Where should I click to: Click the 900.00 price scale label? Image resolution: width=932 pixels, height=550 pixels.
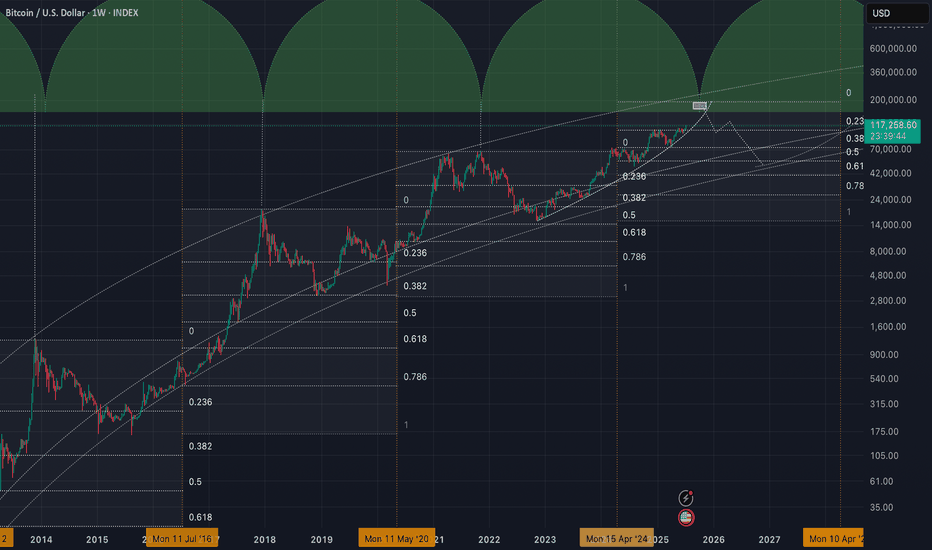click(884, 355)
